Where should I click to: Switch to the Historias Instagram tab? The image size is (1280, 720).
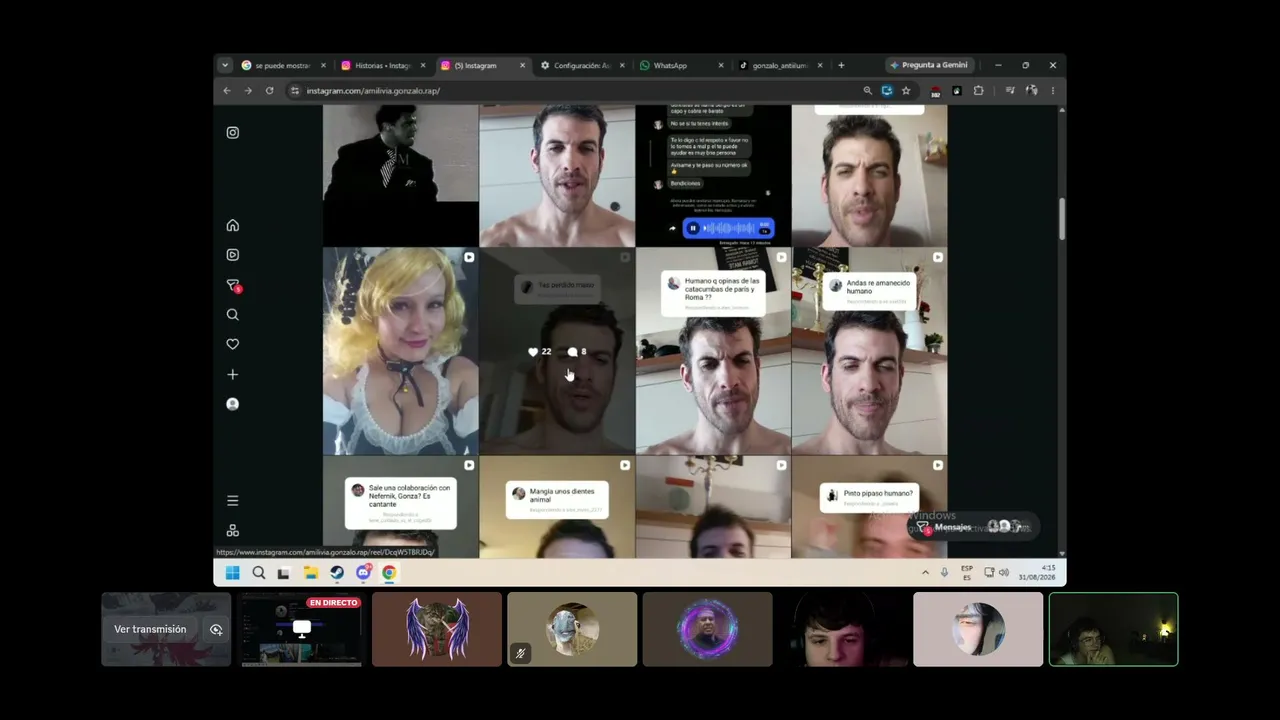383,66
